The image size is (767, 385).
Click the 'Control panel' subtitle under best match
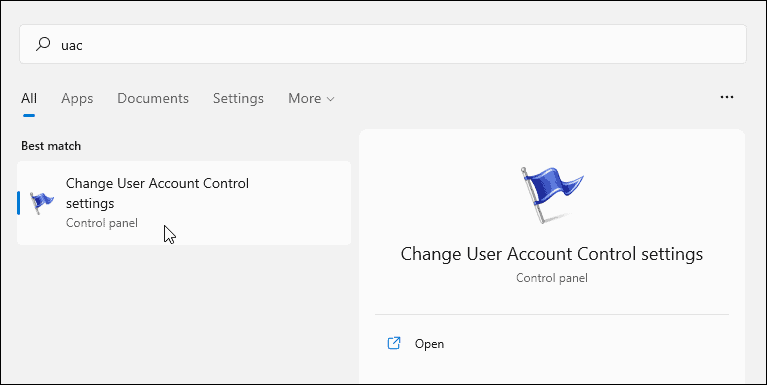(102, 223)
